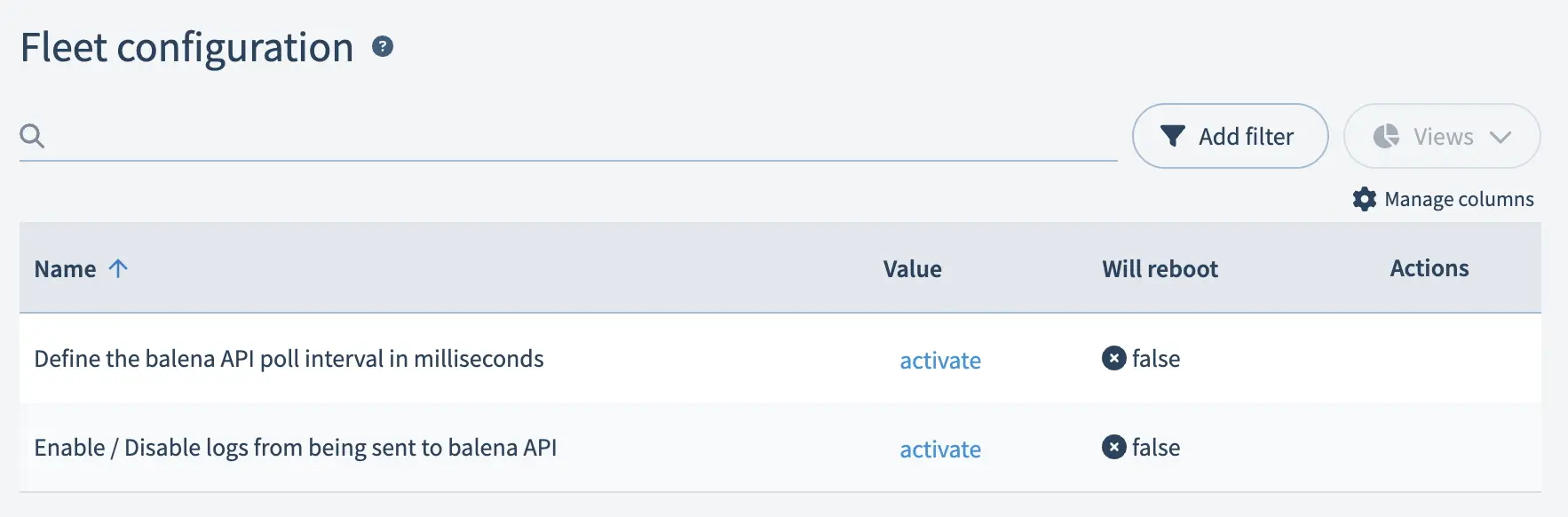This screenshot has width=1568, height=517.
Task: Click the false icon for poll interval row
Action: [x=1113, y=358]
